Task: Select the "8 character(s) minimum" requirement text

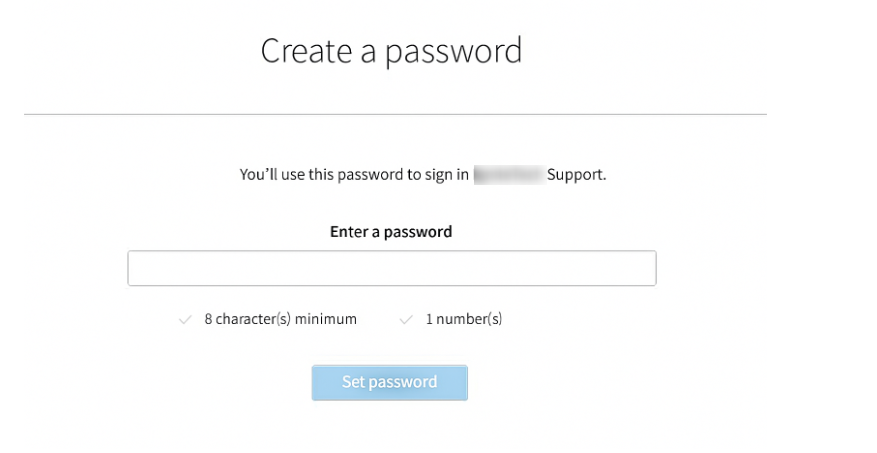Action: (280, 320)
